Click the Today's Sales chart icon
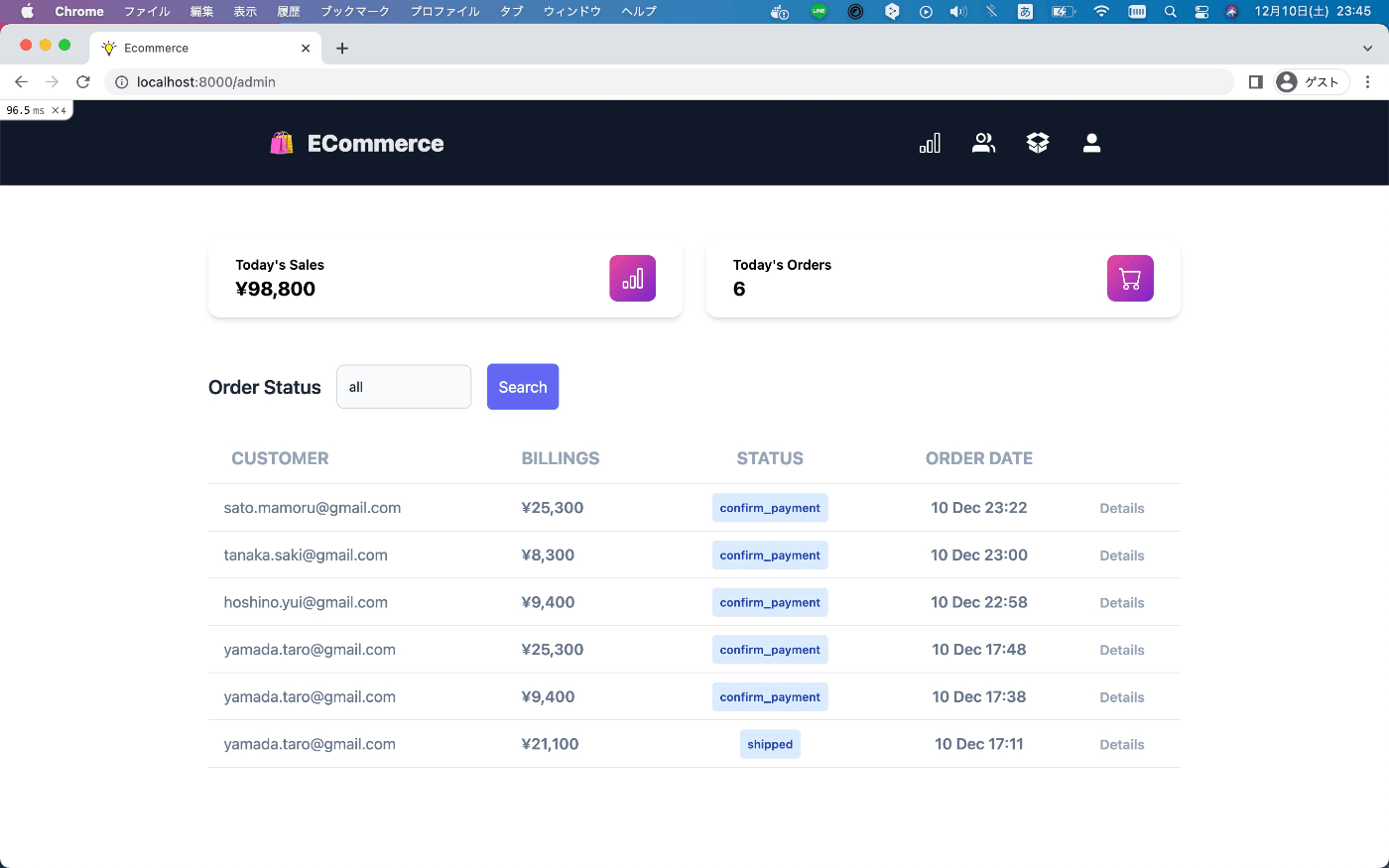 [x=632, y=278]
